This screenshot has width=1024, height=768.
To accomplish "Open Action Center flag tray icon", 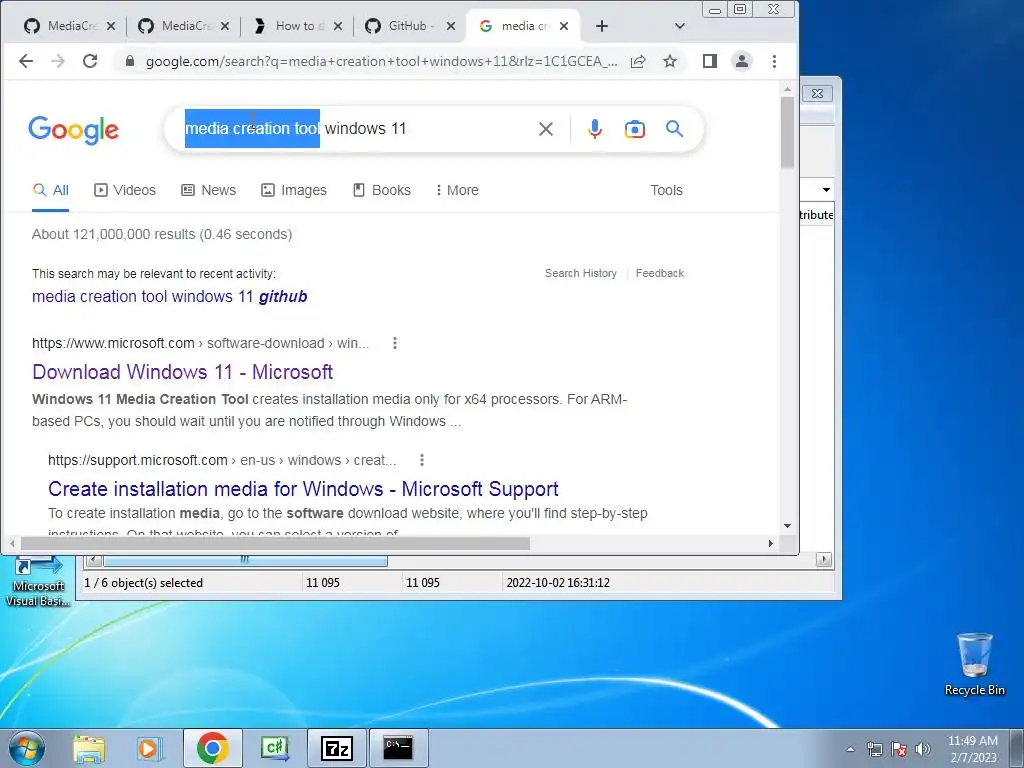I will 899,750.
